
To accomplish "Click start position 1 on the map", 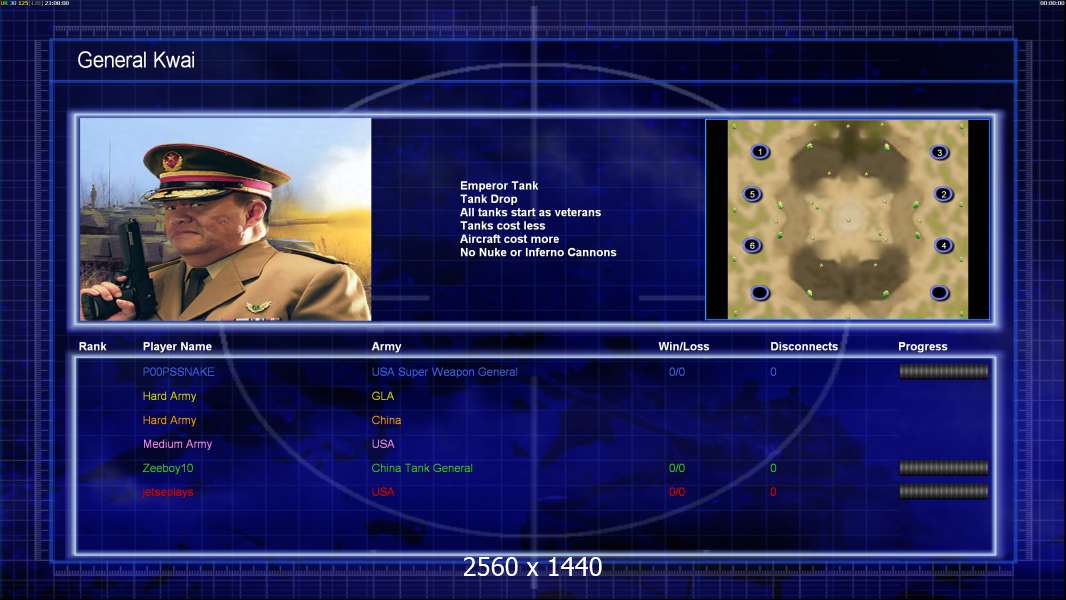I will click(760, 152).
